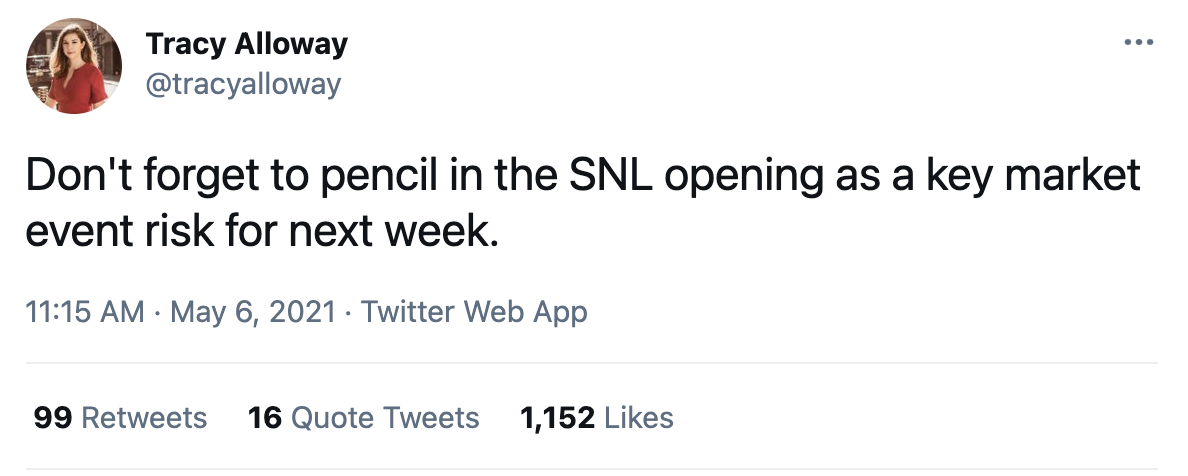Click the May 6, 2021 date
The image size is (1188, 476).
[254, 313]
